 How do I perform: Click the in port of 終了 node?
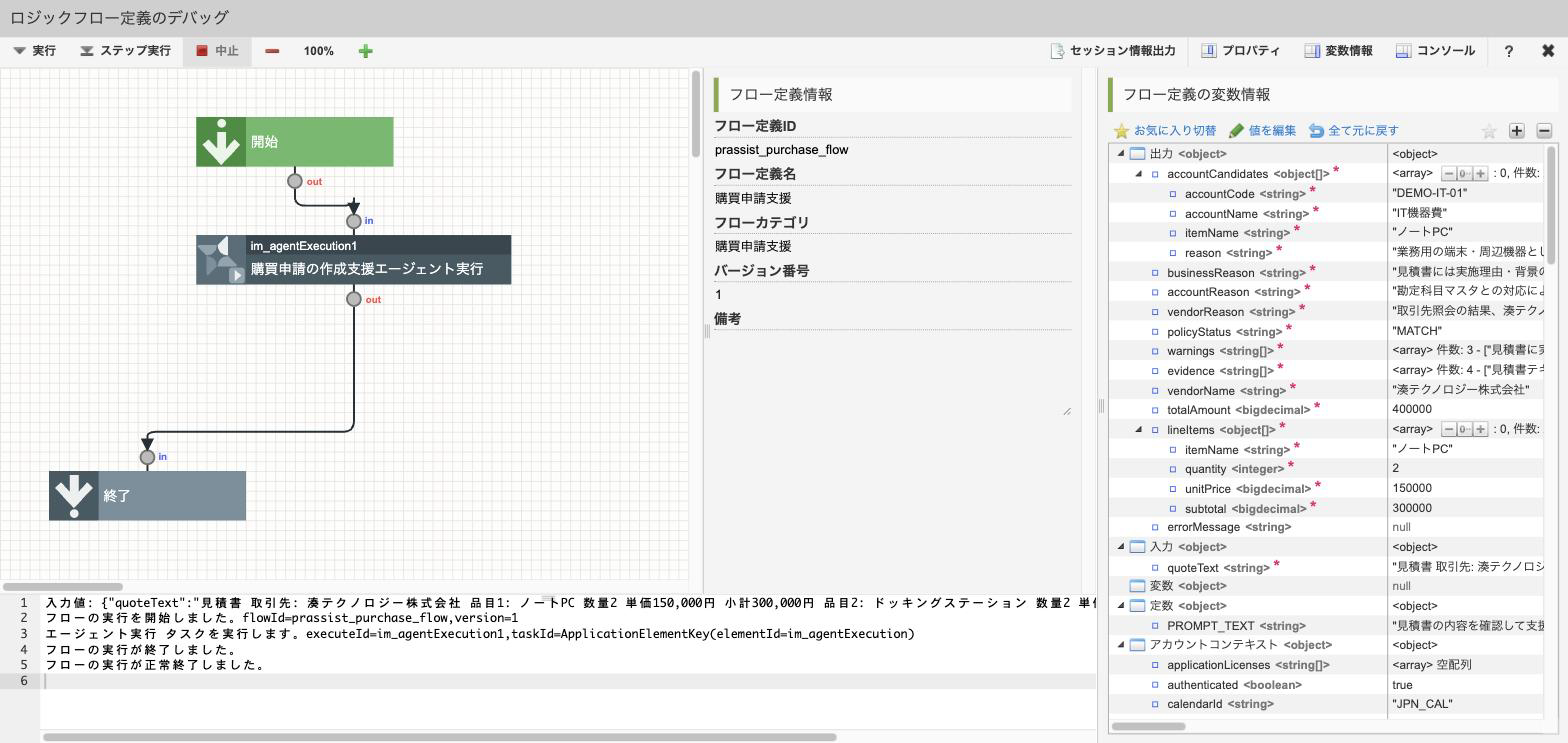148,457
